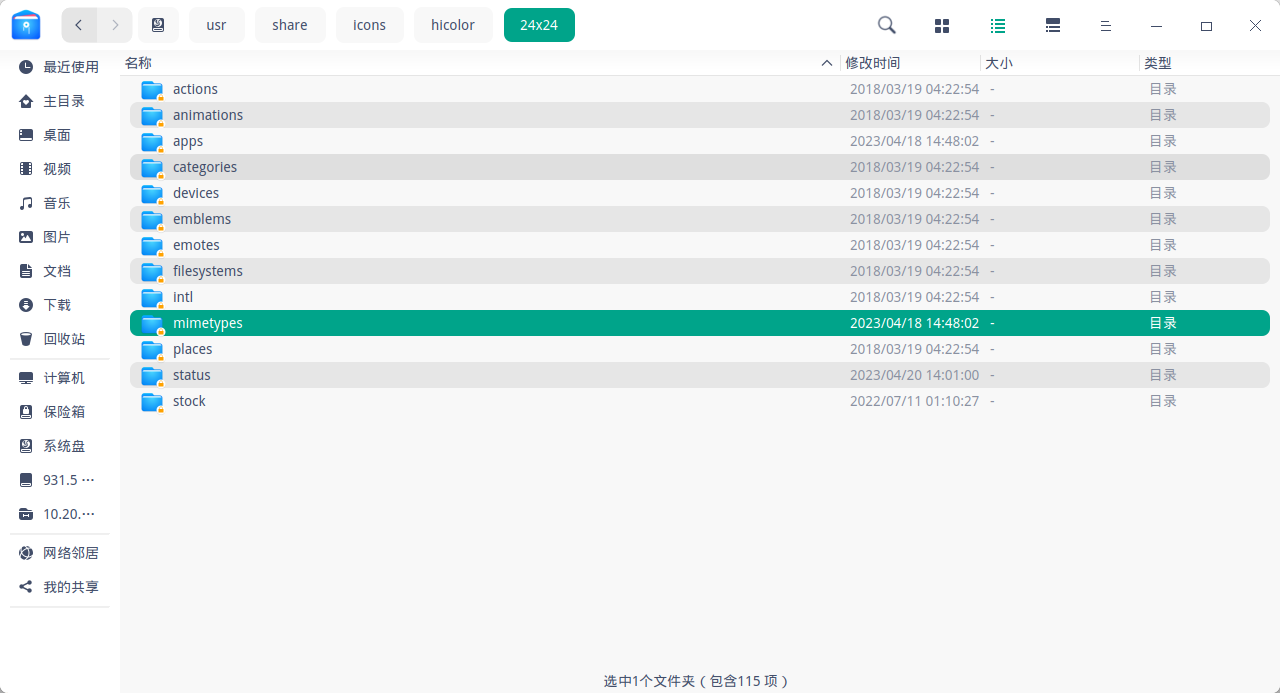Click the forward navigation arrow
1280x693 pixels.
click(115, 25)
